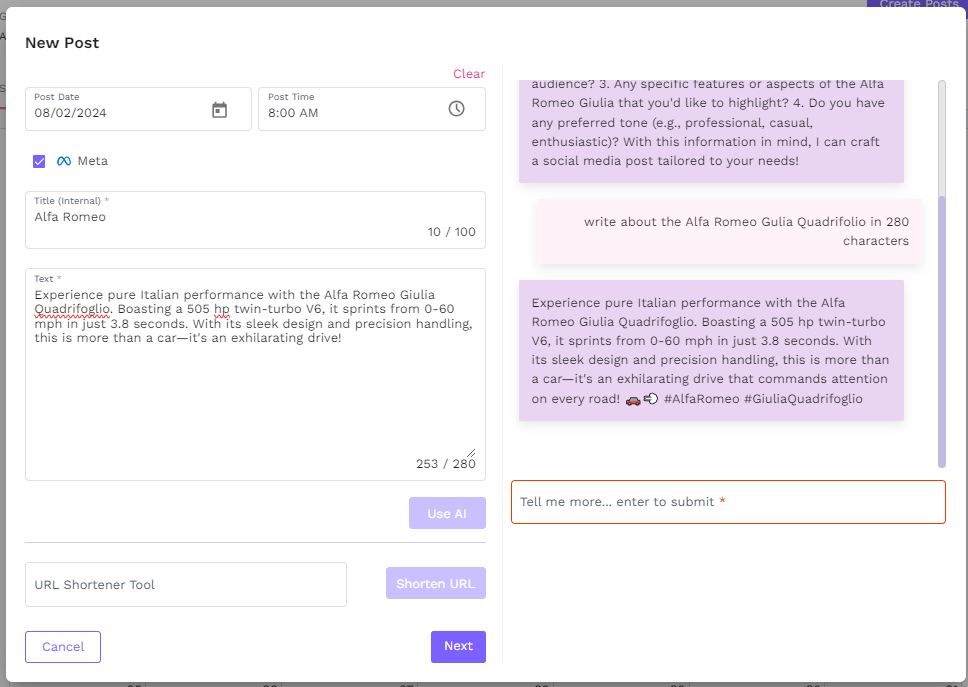This screenshot has height=687, width=968.
Task: Open the Post Date calendar icon
Action: [220, 109]
